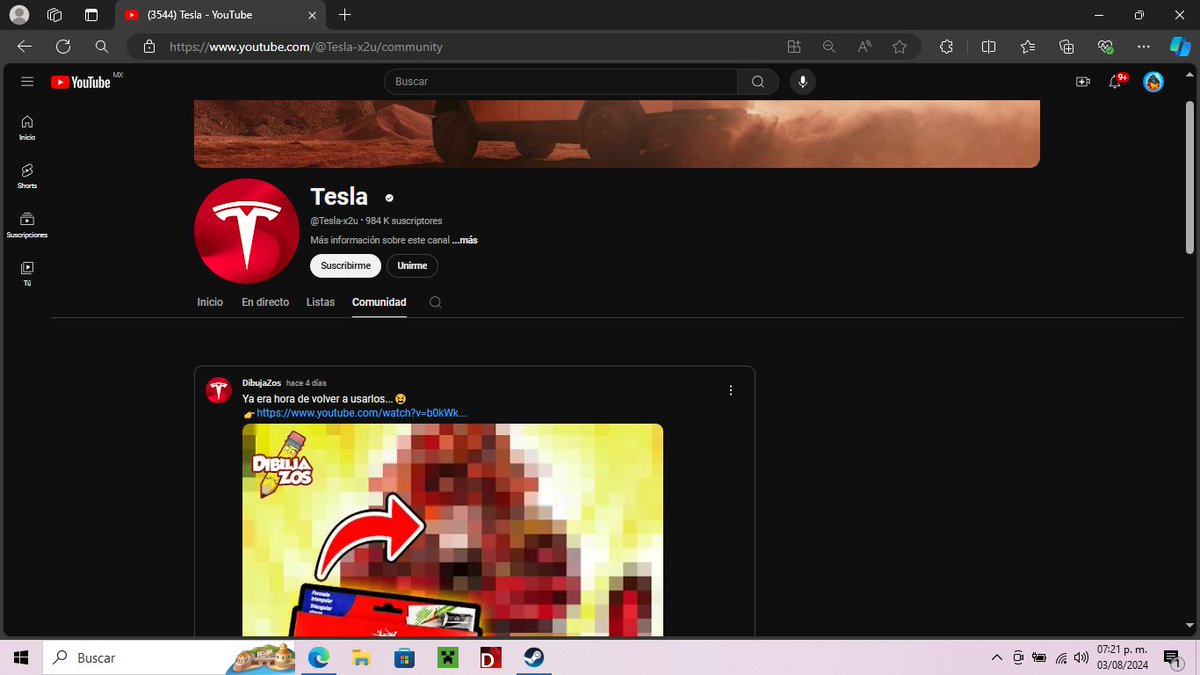The width and height of the screenshot is (1200, 675).
Task: Open the Windows Start menu
Action: click(x=22, y=658)
